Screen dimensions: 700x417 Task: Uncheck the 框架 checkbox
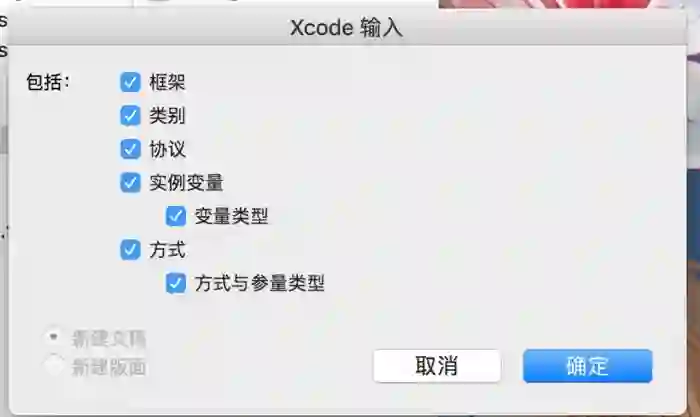pos(130,82)
